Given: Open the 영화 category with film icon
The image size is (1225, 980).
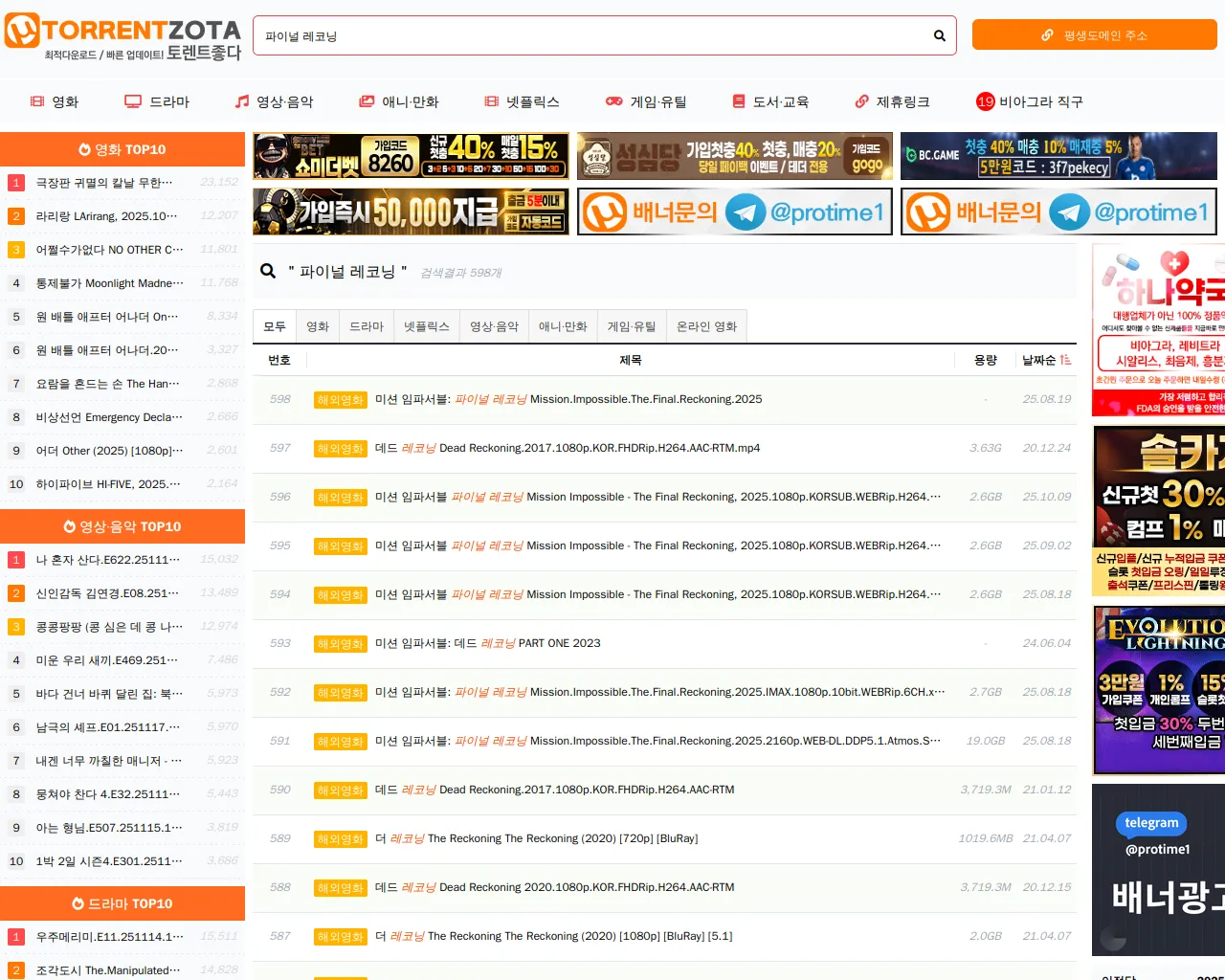Looking at the screenshot, I should pos(55,101).
